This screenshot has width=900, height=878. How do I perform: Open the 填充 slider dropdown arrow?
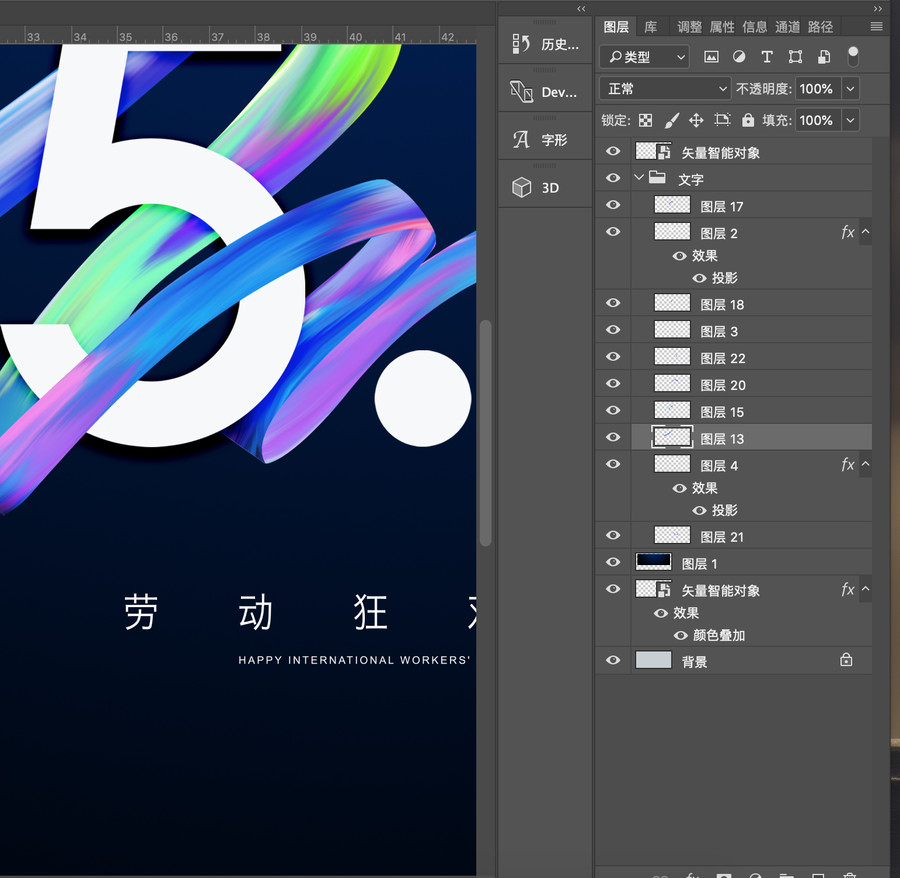(851, 121)
